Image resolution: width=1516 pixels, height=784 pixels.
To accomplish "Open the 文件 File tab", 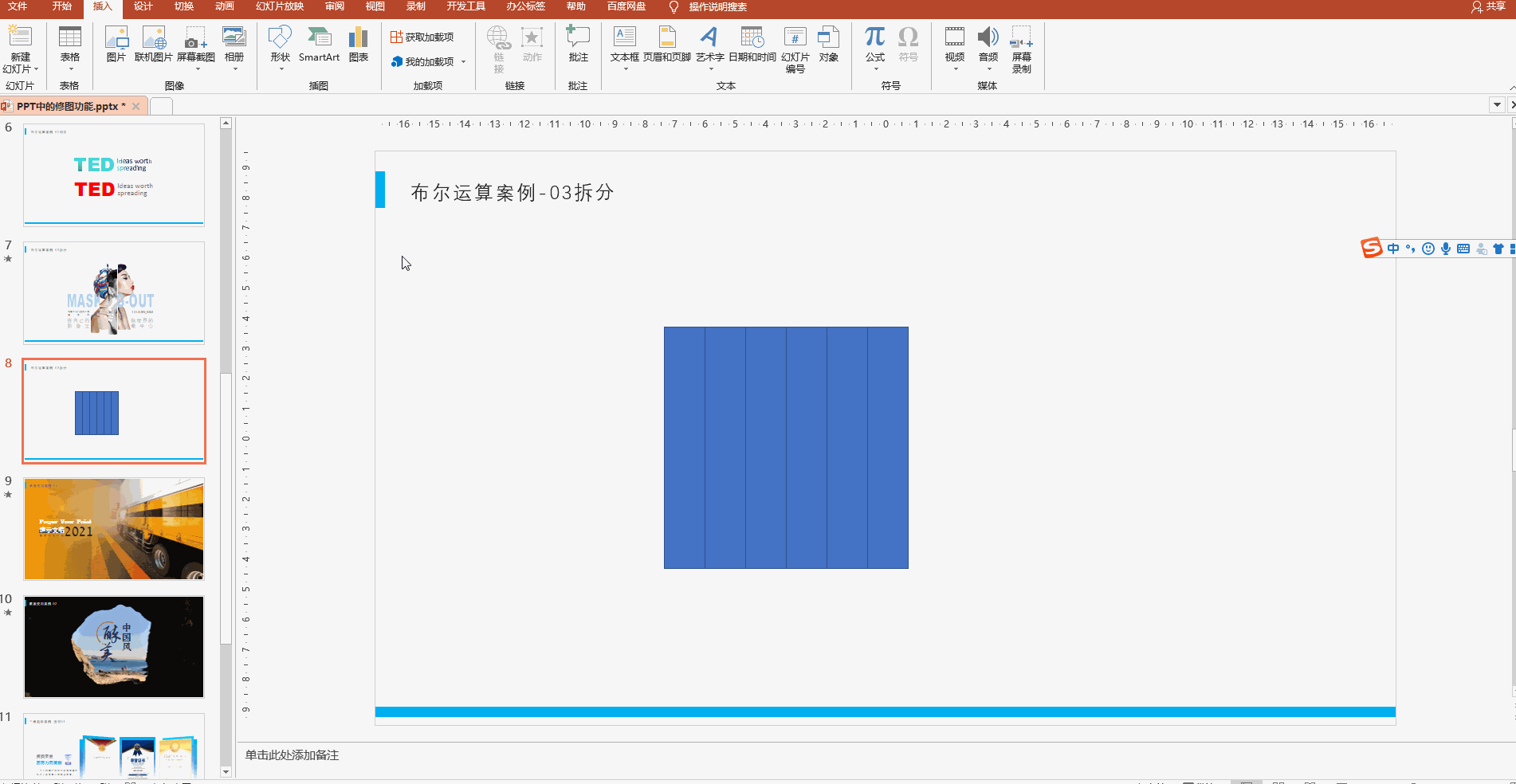I will point(18,6).
